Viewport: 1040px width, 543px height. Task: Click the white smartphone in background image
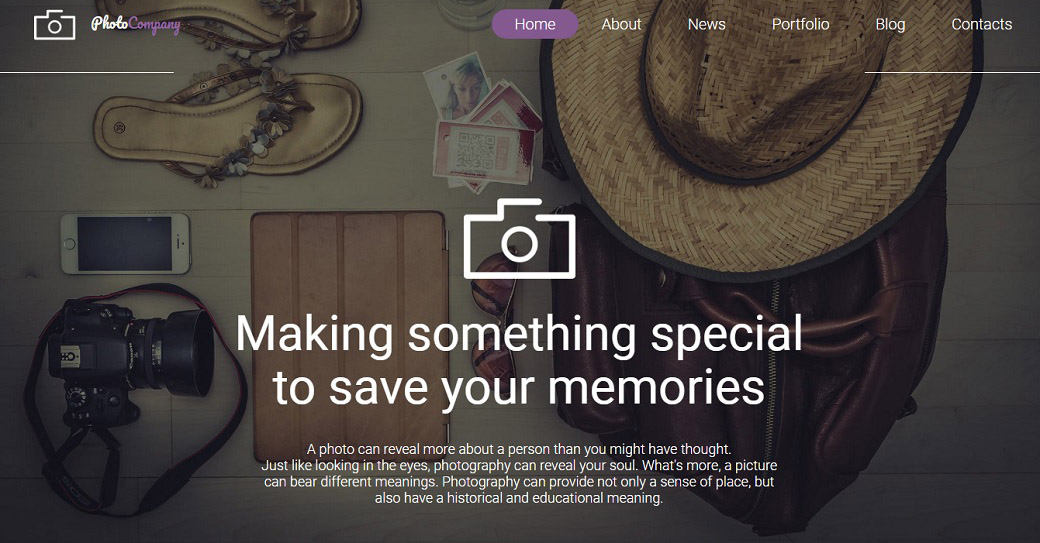125,243
